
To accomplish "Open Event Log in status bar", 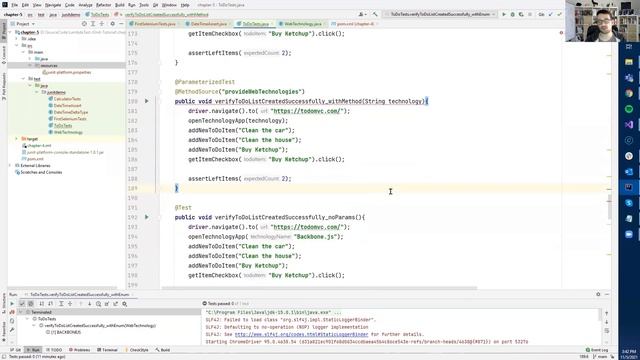I will tap(597, 350).
